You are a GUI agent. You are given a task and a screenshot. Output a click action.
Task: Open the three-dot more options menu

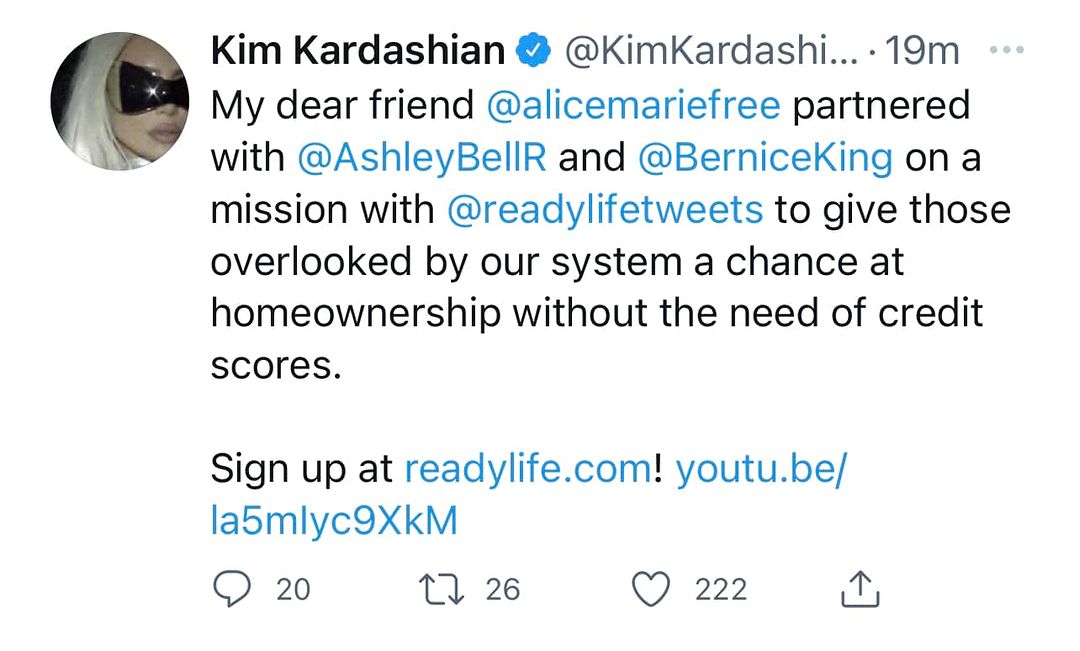coord(1005,49)
